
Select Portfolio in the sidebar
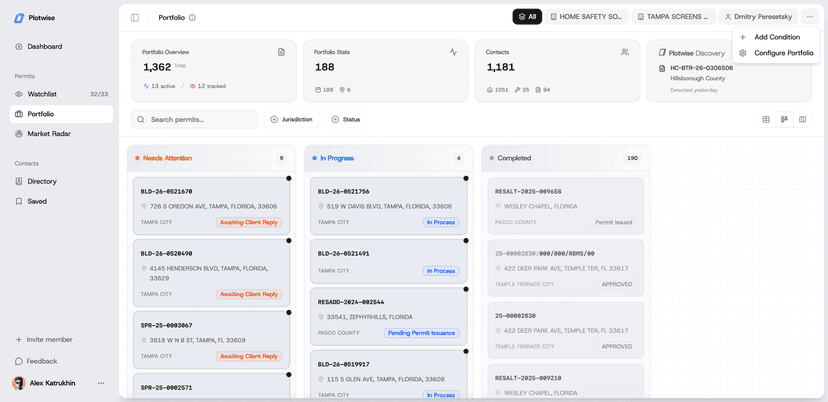tap(61, 114)
